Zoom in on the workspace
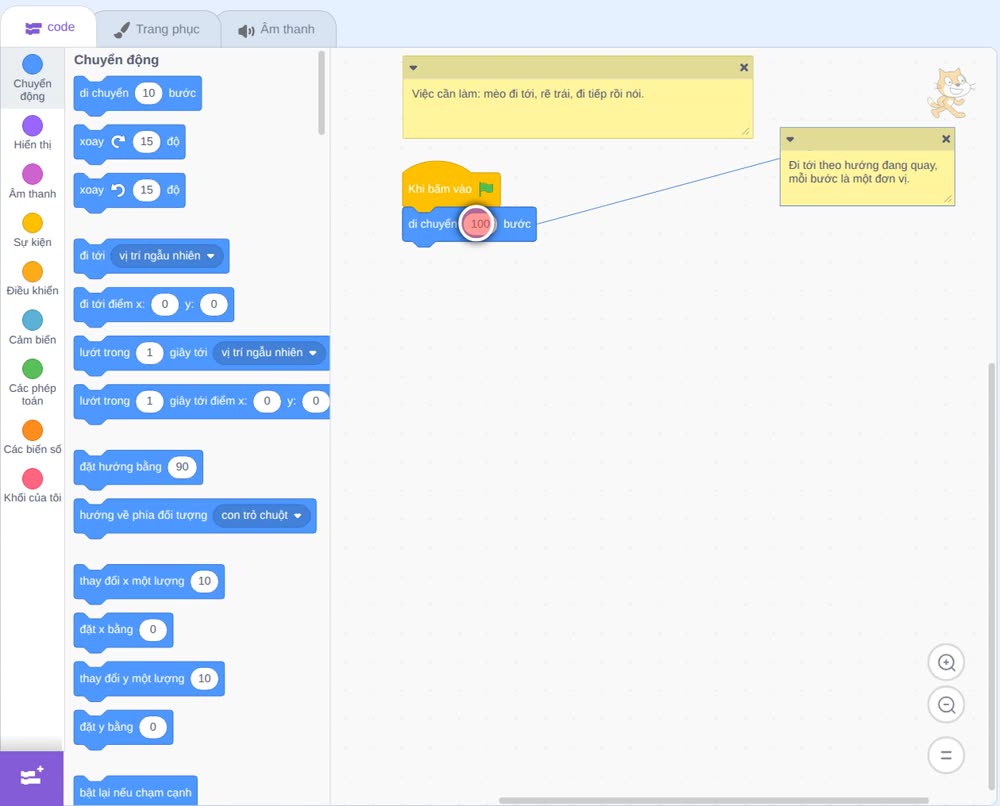 coord(946,663)
